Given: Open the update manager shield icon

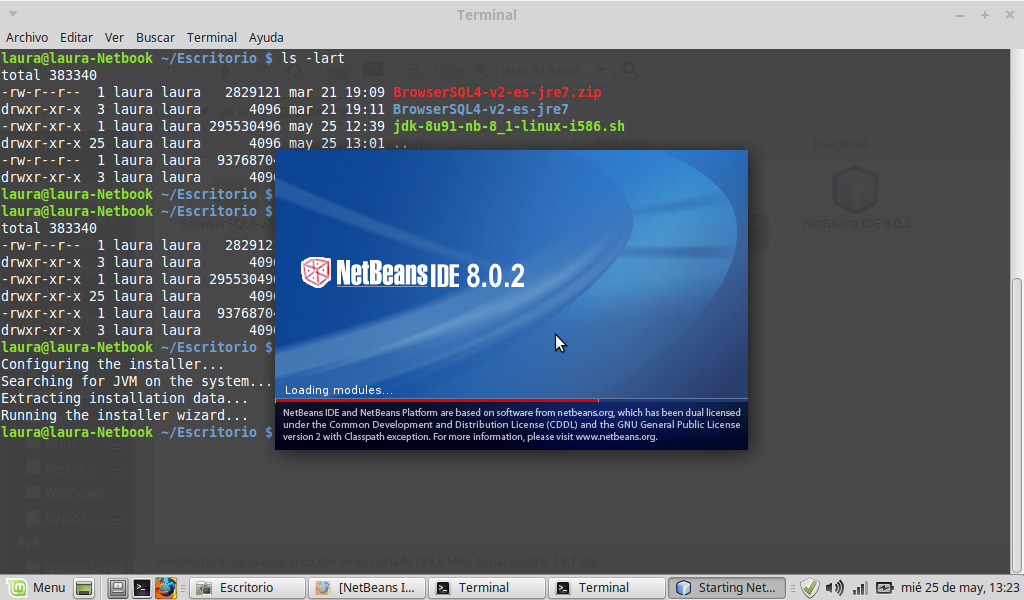Looking at the screenshot, I should point(811,588).
